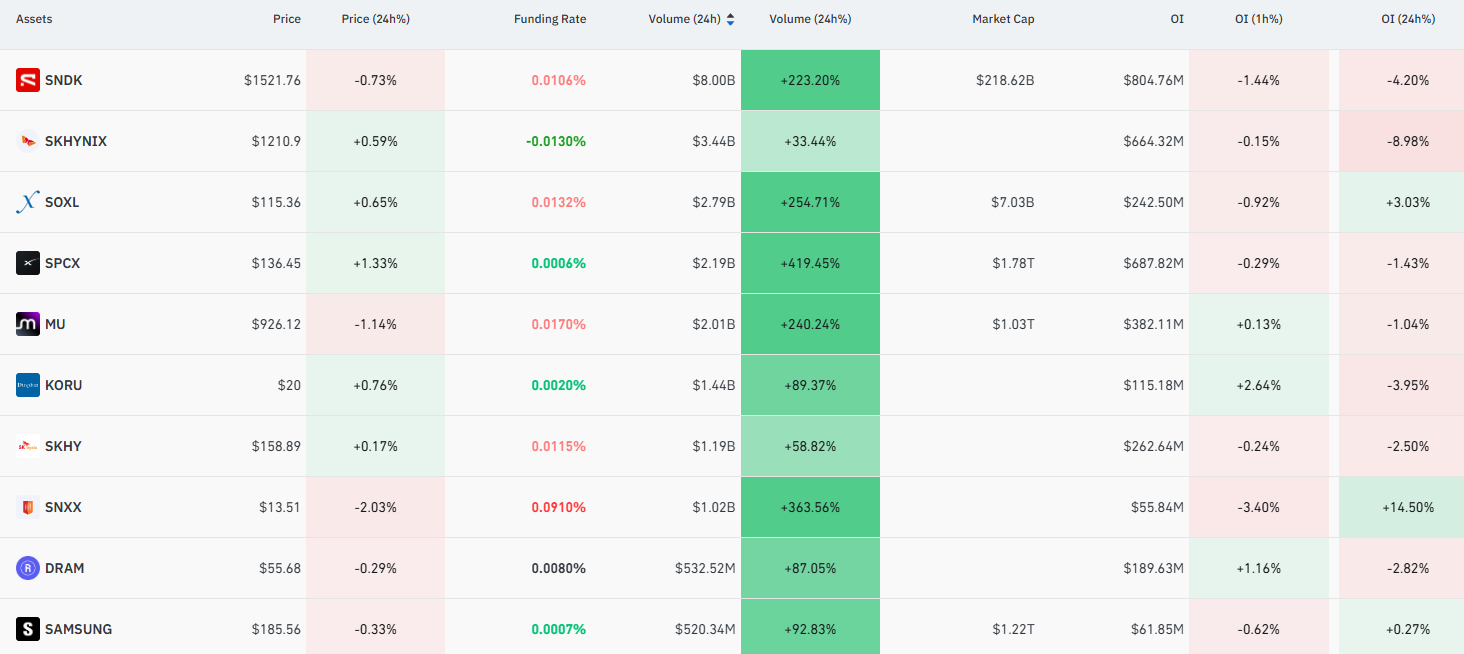Open the SOXL asset icon
Image resolution: width=1464 pixels, height=654 pixels.
[28, 202]
